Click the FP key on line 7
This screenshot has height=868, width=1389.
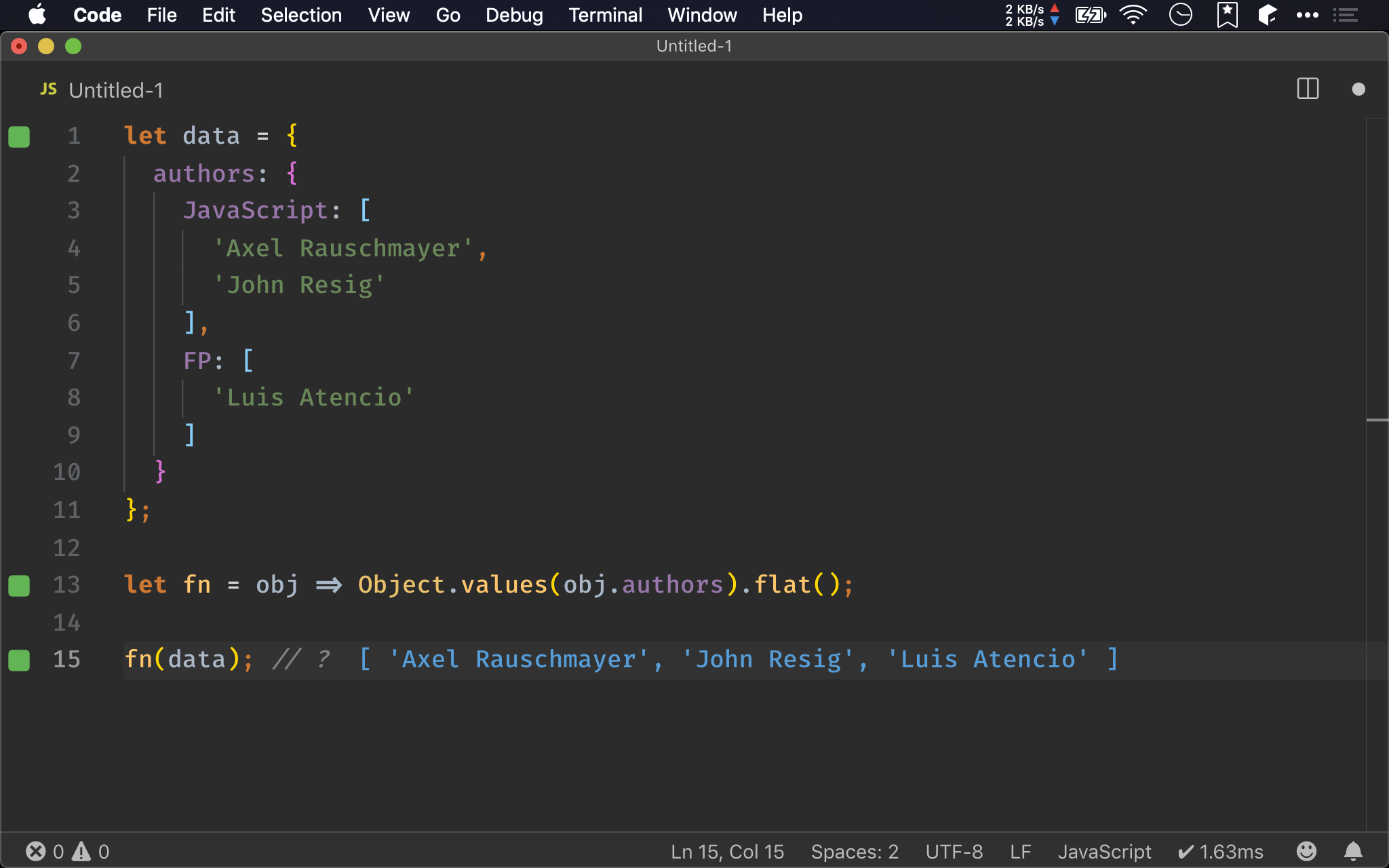click(197, 360)
